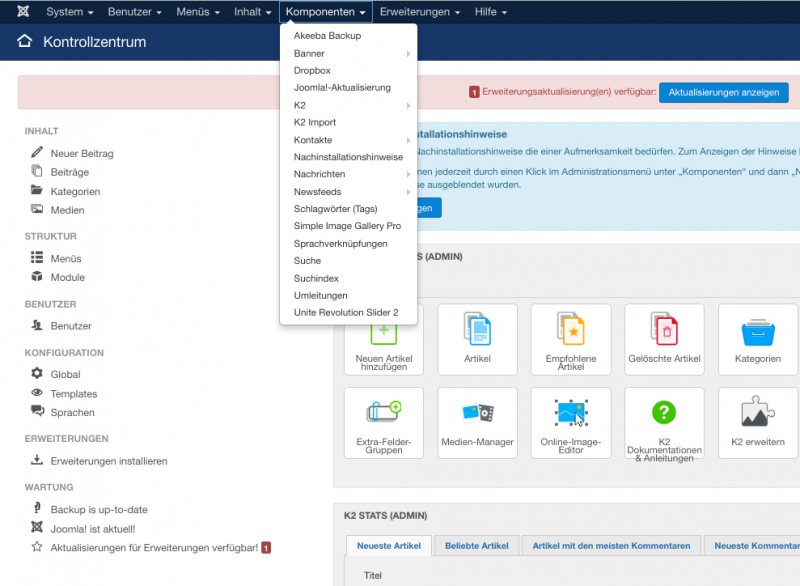Screen dimensions: 800x586
Task: Open the System dropdown menu
Action: click(x=69, y=12)
